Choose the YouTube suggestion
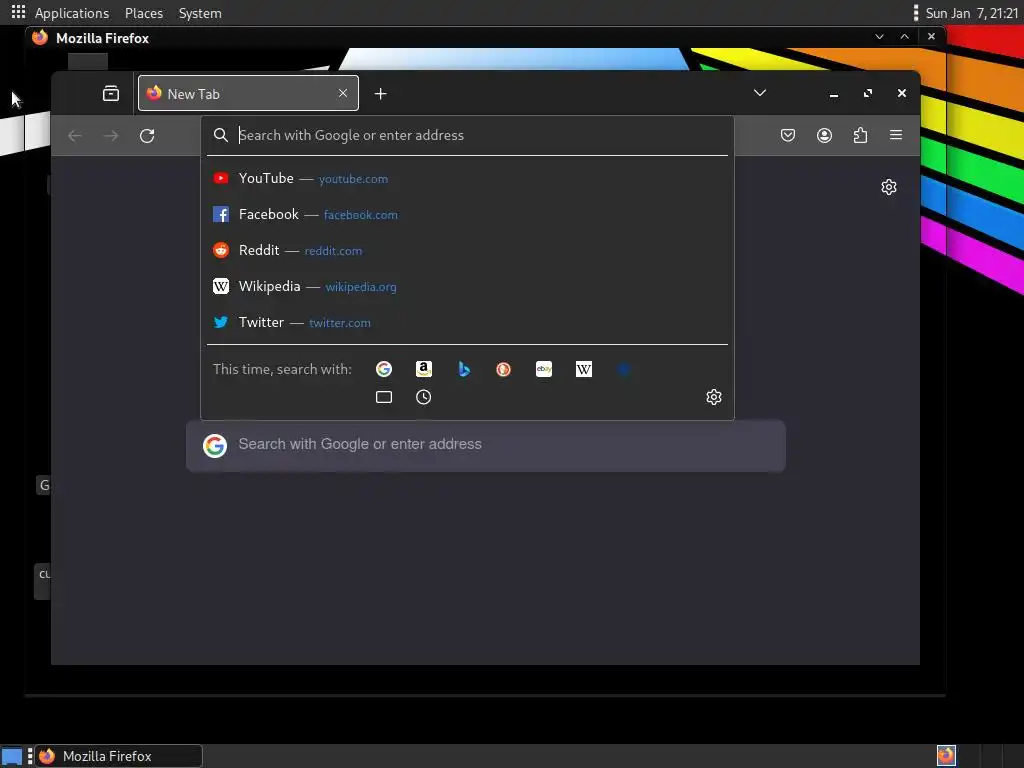The image size is (1024, 768). point(467,178)
